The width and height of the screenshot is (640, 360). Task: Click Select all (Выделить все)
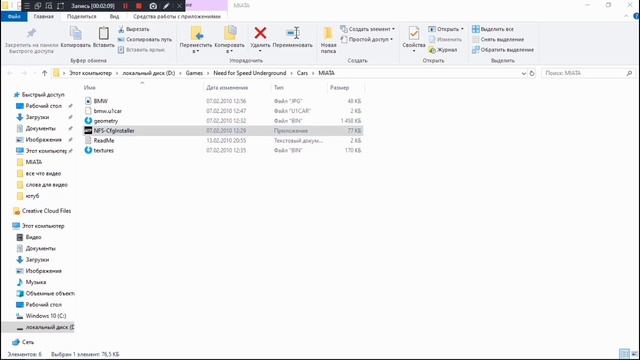coord(493,29)
